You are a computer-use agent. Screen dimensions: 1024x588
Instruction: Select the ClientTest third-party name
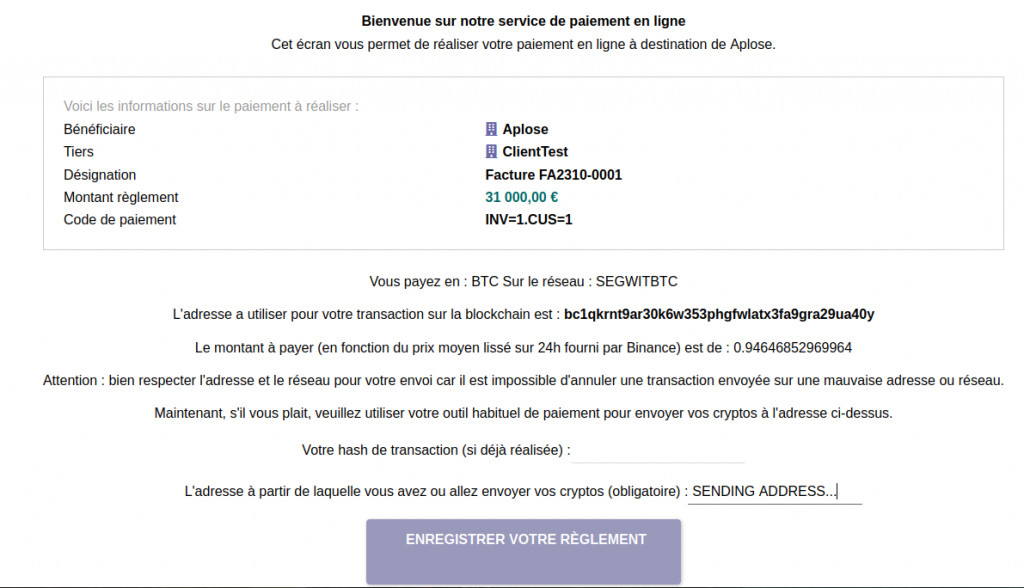(x=535, y=152)
